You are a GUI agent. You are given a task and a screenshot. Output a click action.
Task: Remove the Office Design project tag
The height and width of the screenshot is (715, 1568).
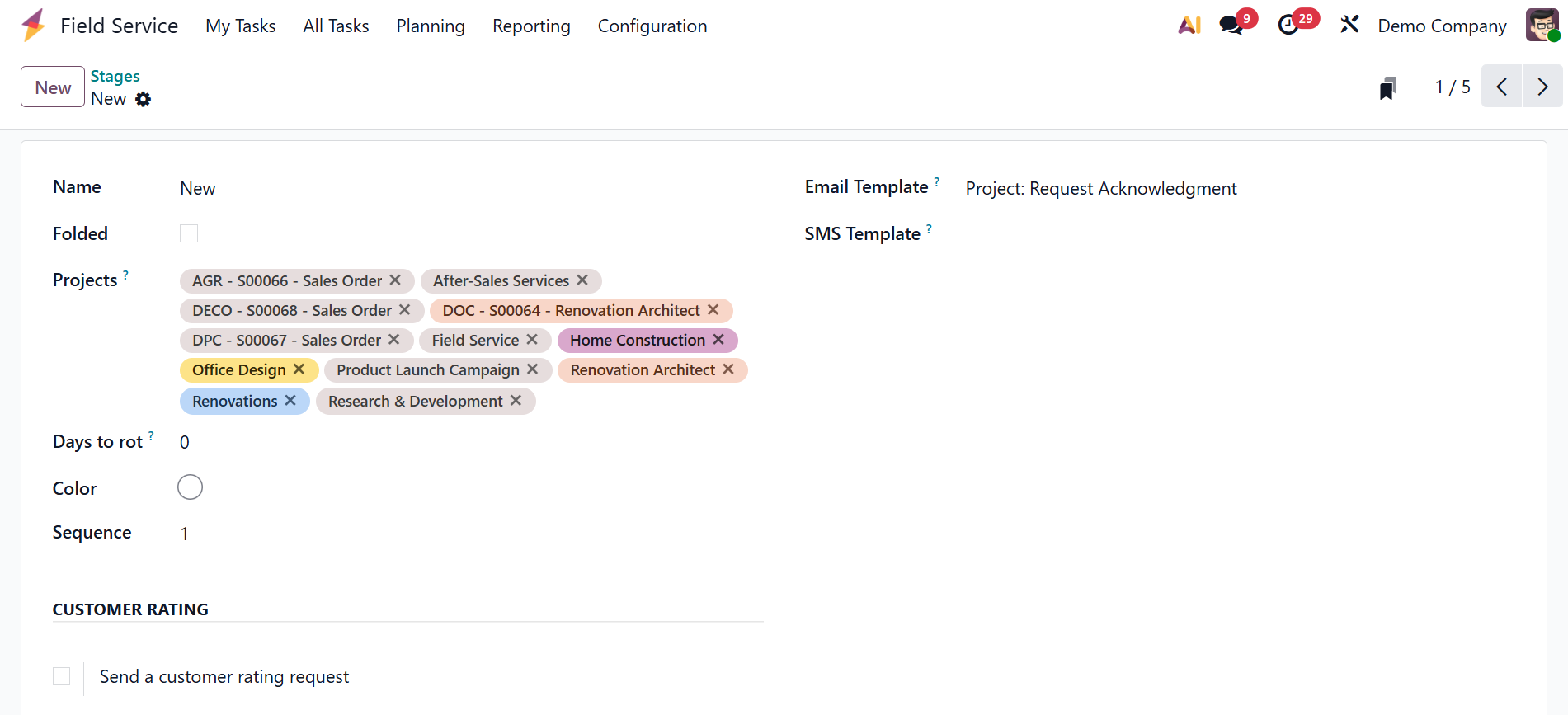(x=299, y=369)
